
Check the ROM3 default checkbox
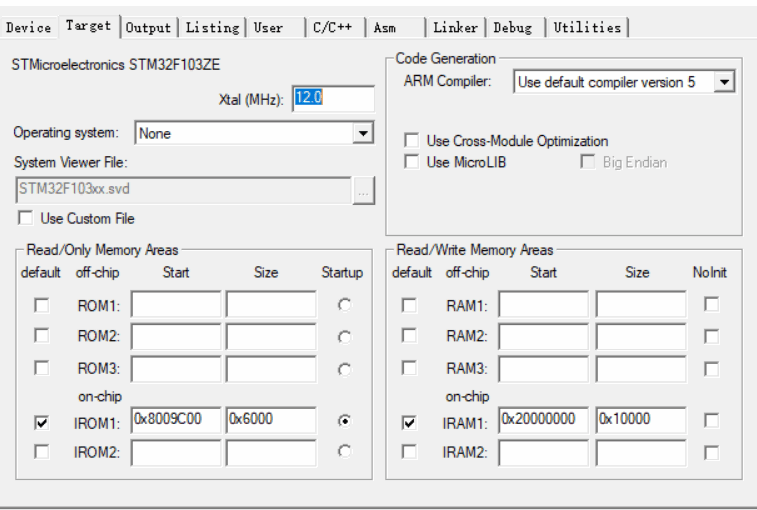42,368
